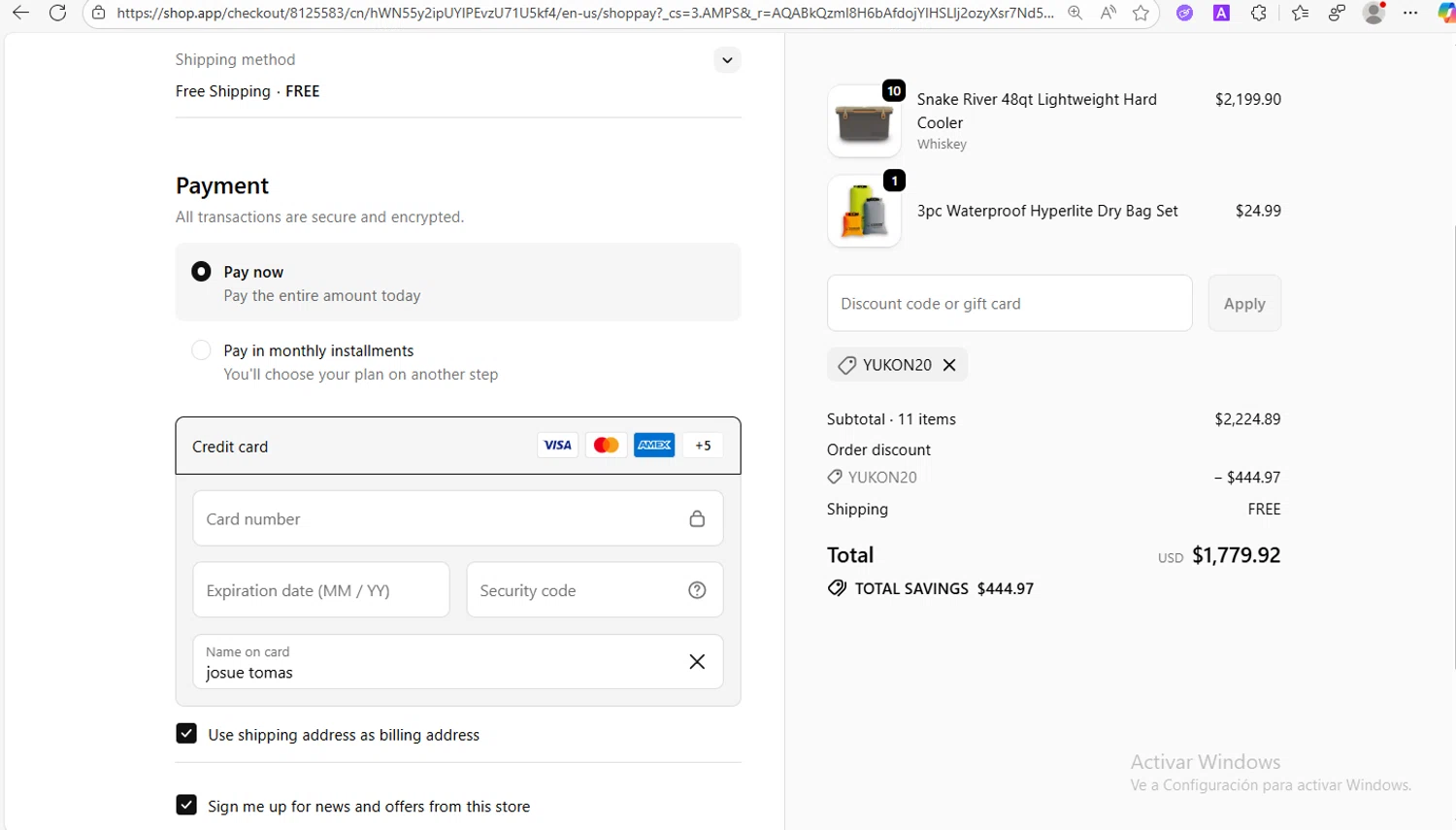The height and width of the screenshot is (830, 1456).
Task: Click the Card number field
Action: [458, 518]
